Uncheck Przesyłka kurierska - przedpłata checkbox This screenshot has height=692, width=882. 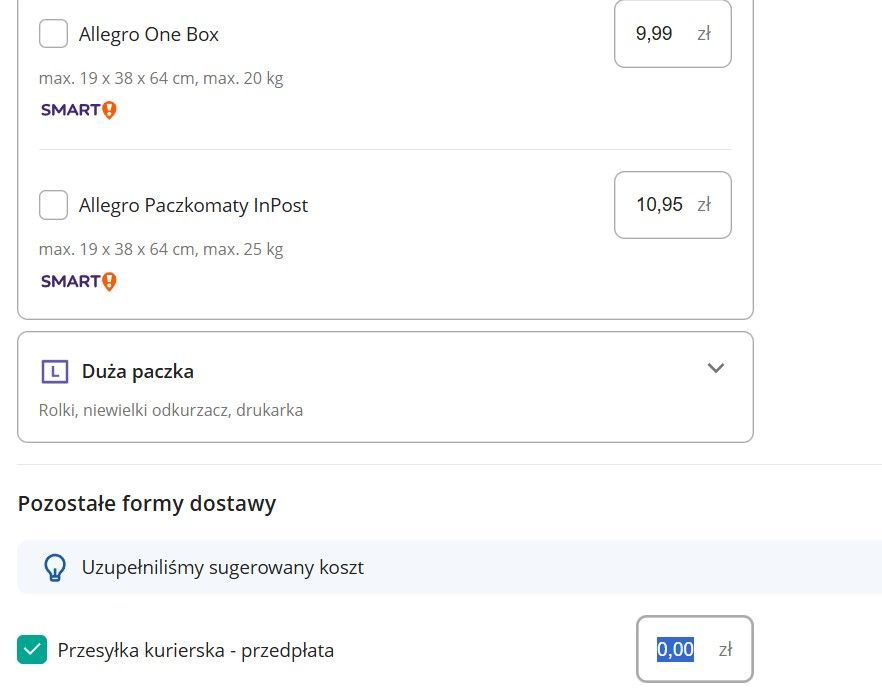coord(32,650)
